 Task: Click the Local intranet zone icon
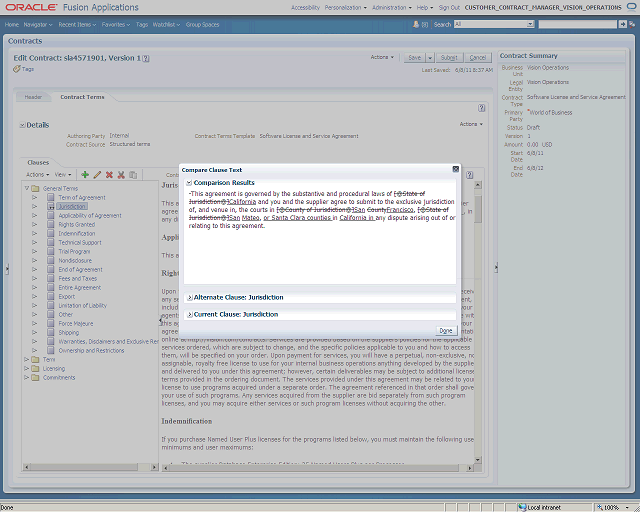tap(522, 508)
